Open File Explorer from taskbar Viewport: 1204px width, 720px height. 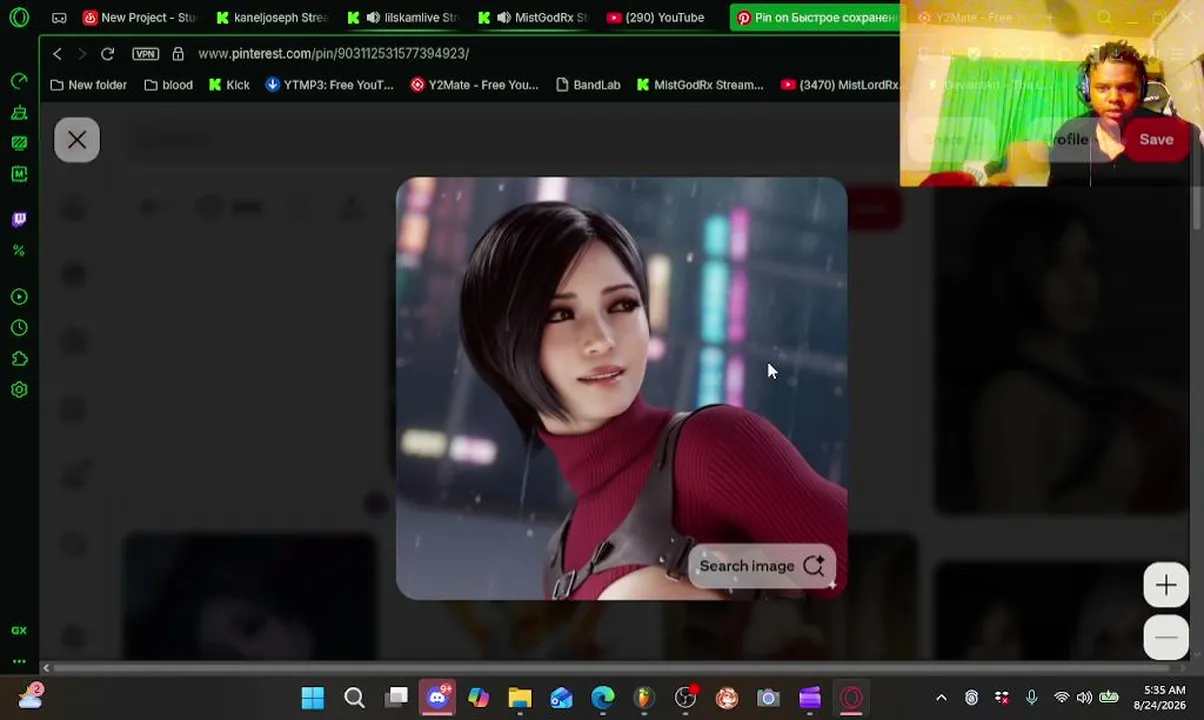tap(520, 698)
